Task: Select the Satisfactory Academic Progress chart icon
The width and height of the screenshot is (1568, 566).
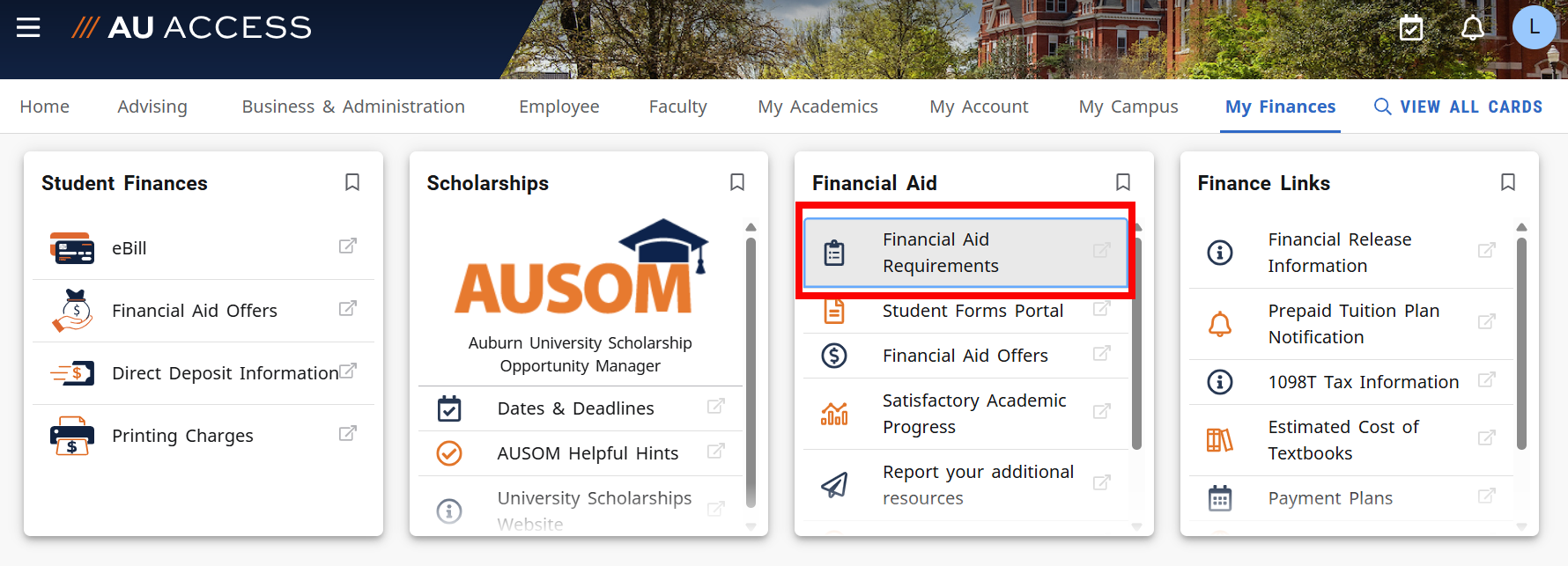Action: click(836, 413)
